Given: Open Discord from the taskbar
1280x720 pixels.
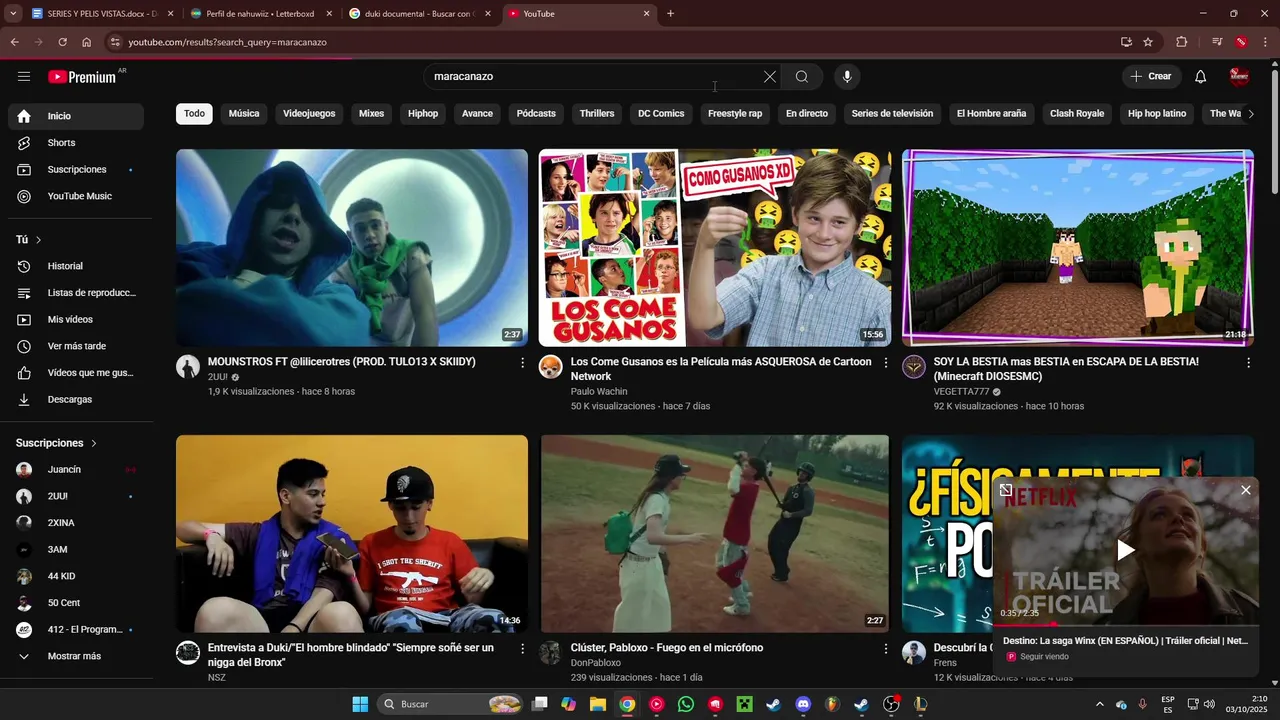Looking at the screenshot, I should pos(803,704).
